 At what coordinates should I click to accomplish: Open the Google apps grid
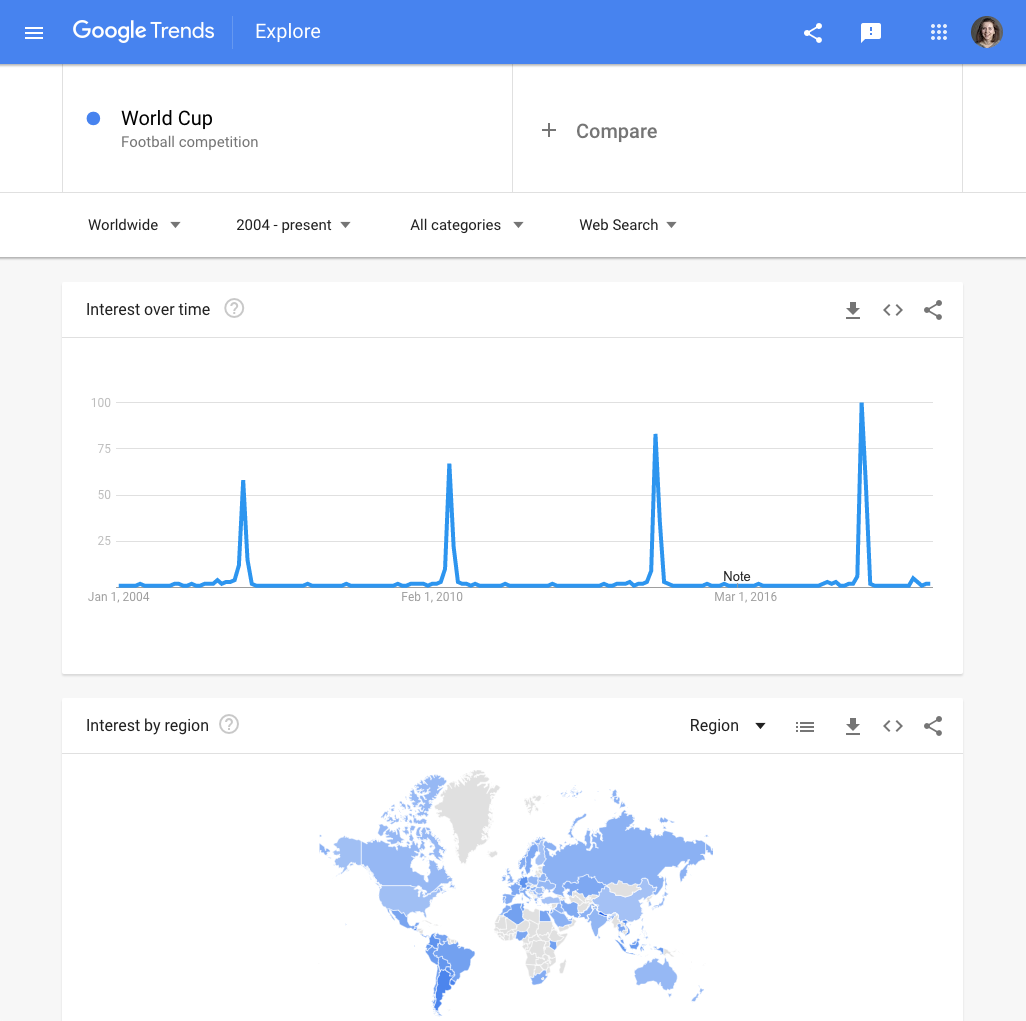tap(939, 32)
